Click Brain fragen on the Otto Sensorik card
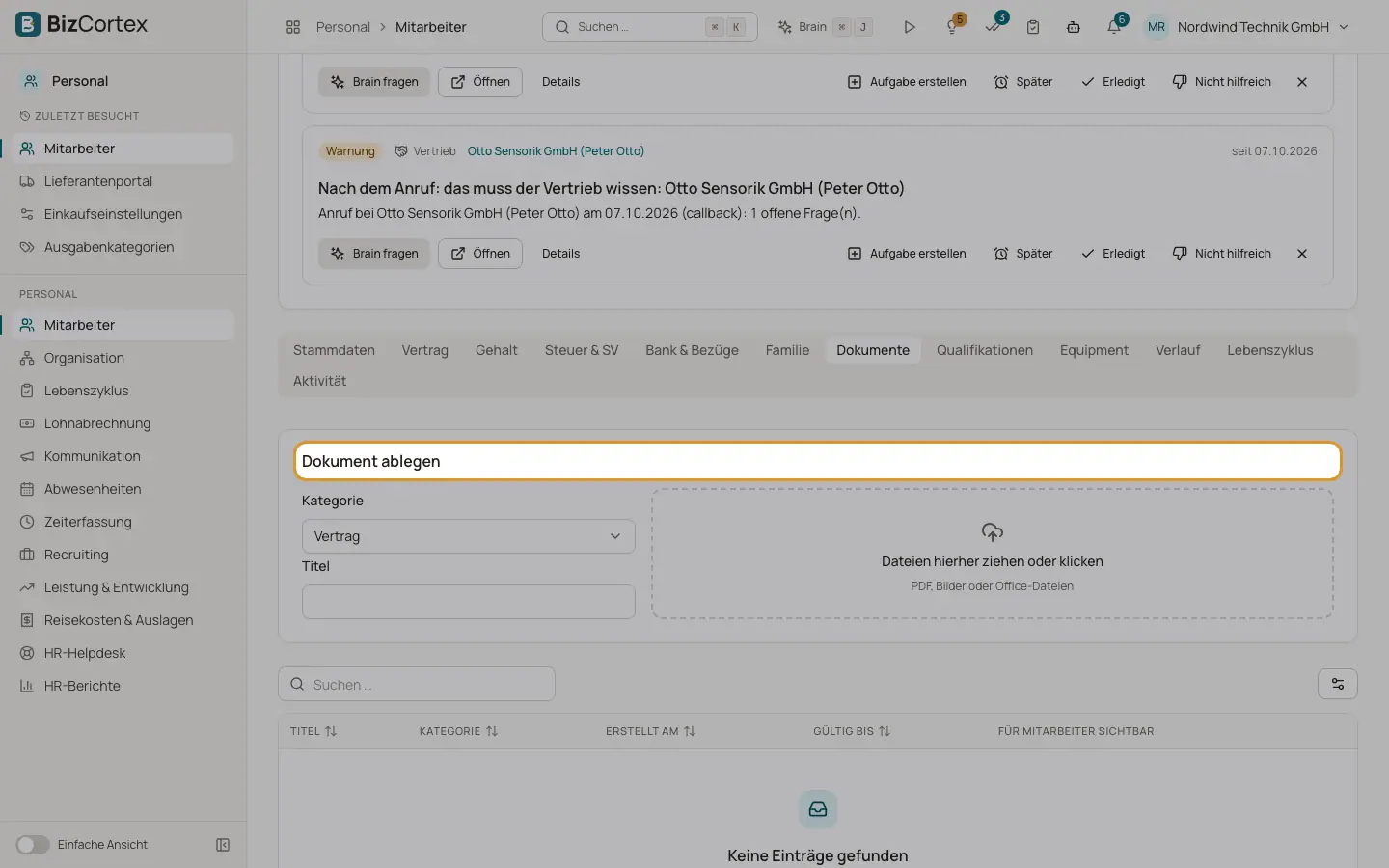 pyautogui.click(x=374, y=254)
